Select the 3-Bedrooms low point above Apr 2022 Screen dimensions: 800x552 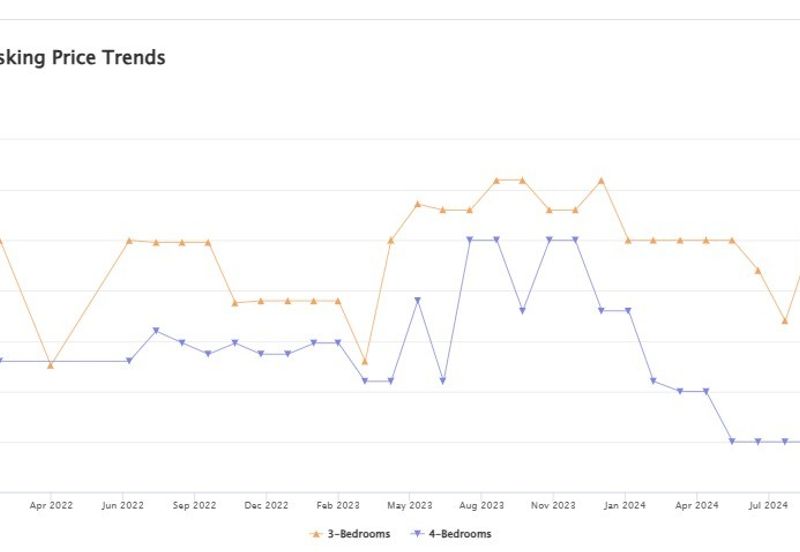pyautogui.click(x=50, y=365)
